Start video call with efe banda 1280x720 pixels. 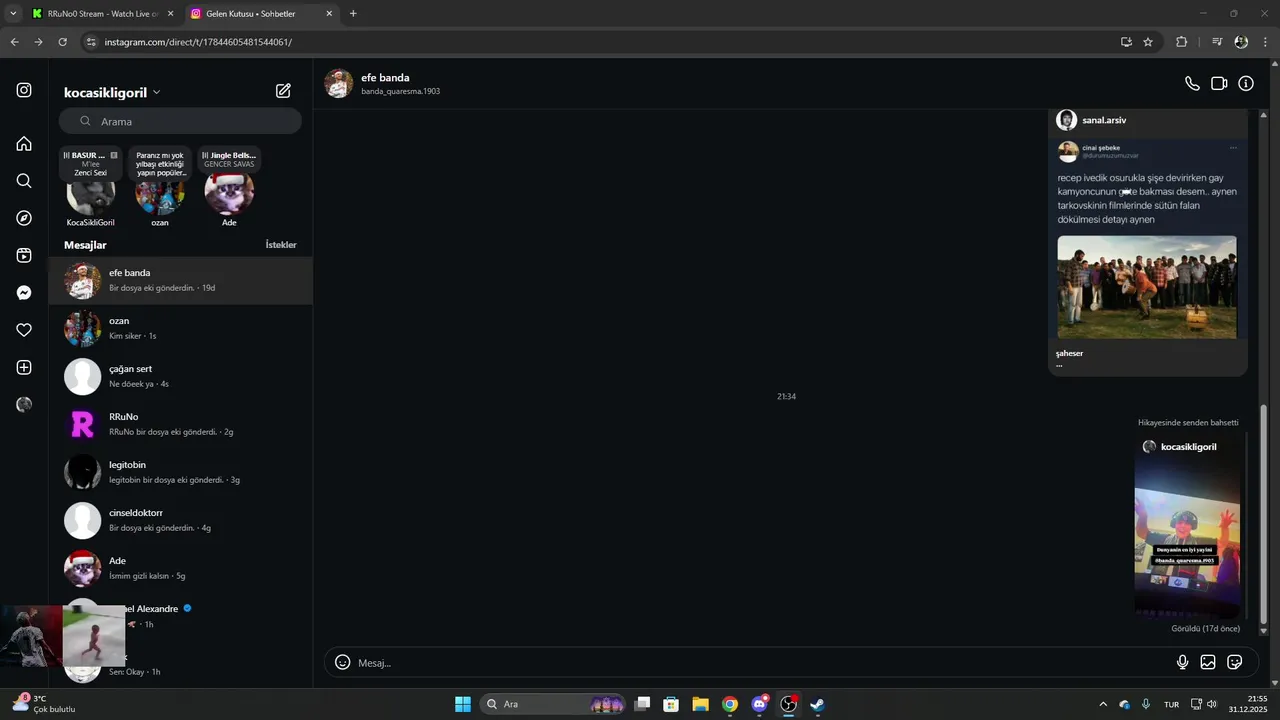[x=1219, y=84]
